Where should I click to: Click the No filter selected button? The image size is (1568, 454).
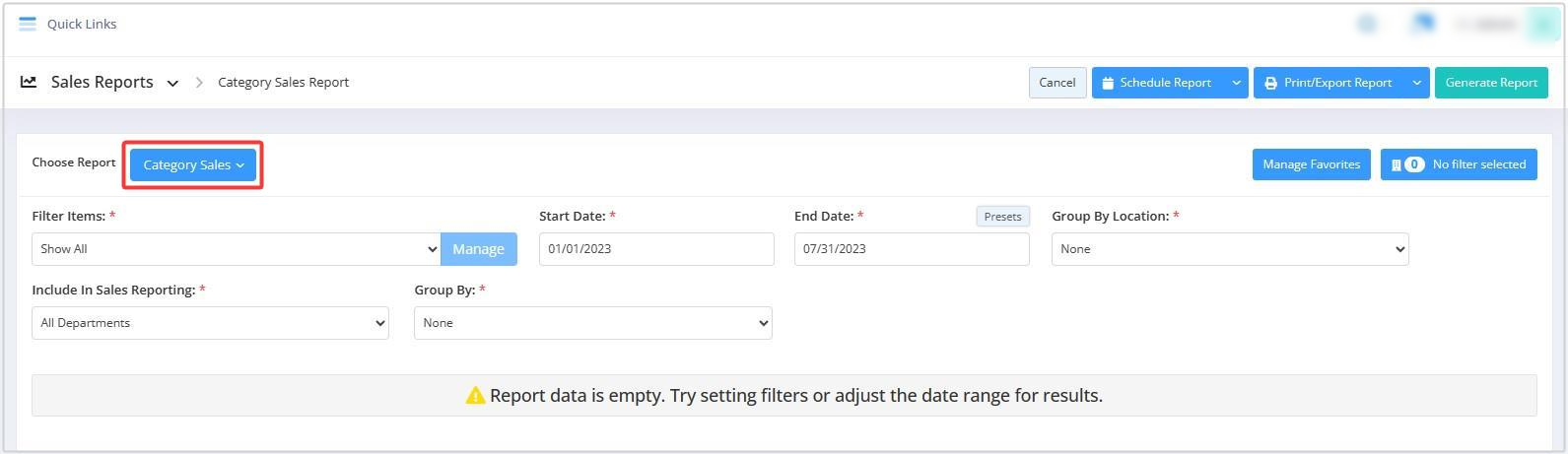[x=1459, y=164]
